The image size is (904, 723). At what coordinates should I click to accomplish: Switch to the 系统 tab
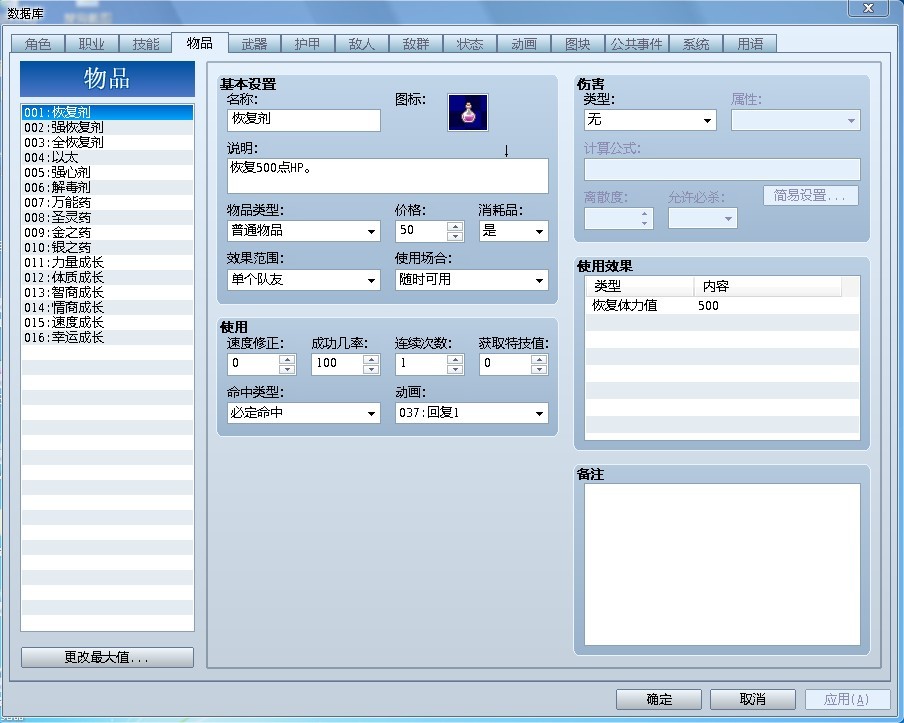696,44
